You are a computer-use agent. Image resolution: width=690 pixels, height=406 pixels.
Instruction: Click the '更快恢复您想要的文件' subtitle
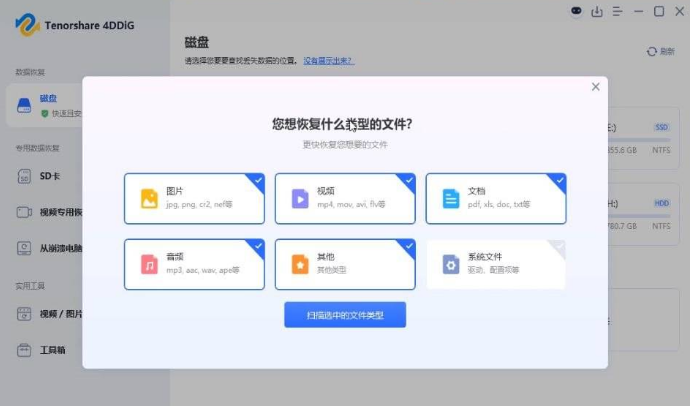345,145
